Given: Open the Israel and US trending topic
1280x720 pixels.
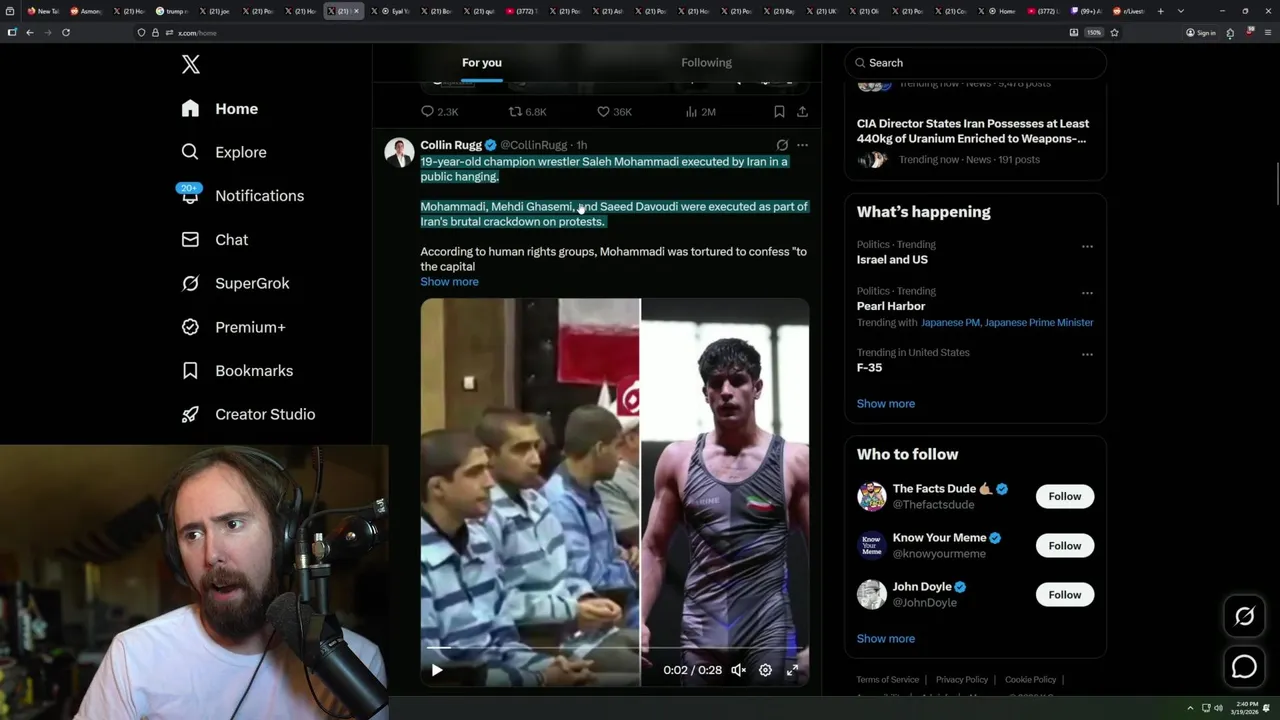Looking at the screenshot, I should point(892,260).
